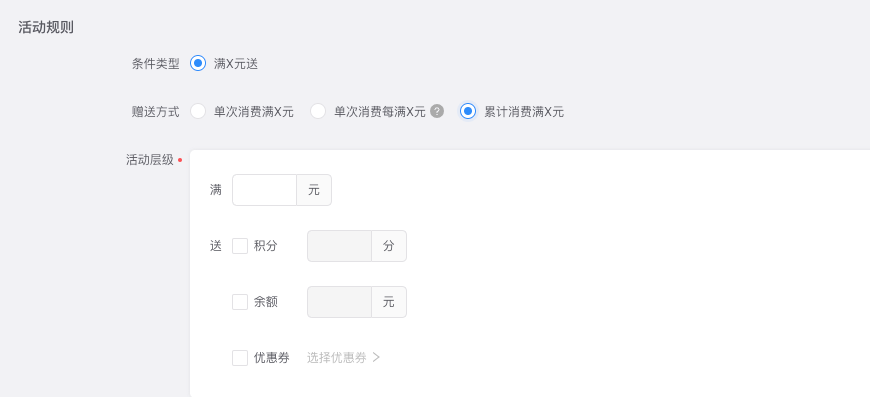This screenshot has height=397, width=870.
Task: Click the 条件类型 field label
Action: 156,64
